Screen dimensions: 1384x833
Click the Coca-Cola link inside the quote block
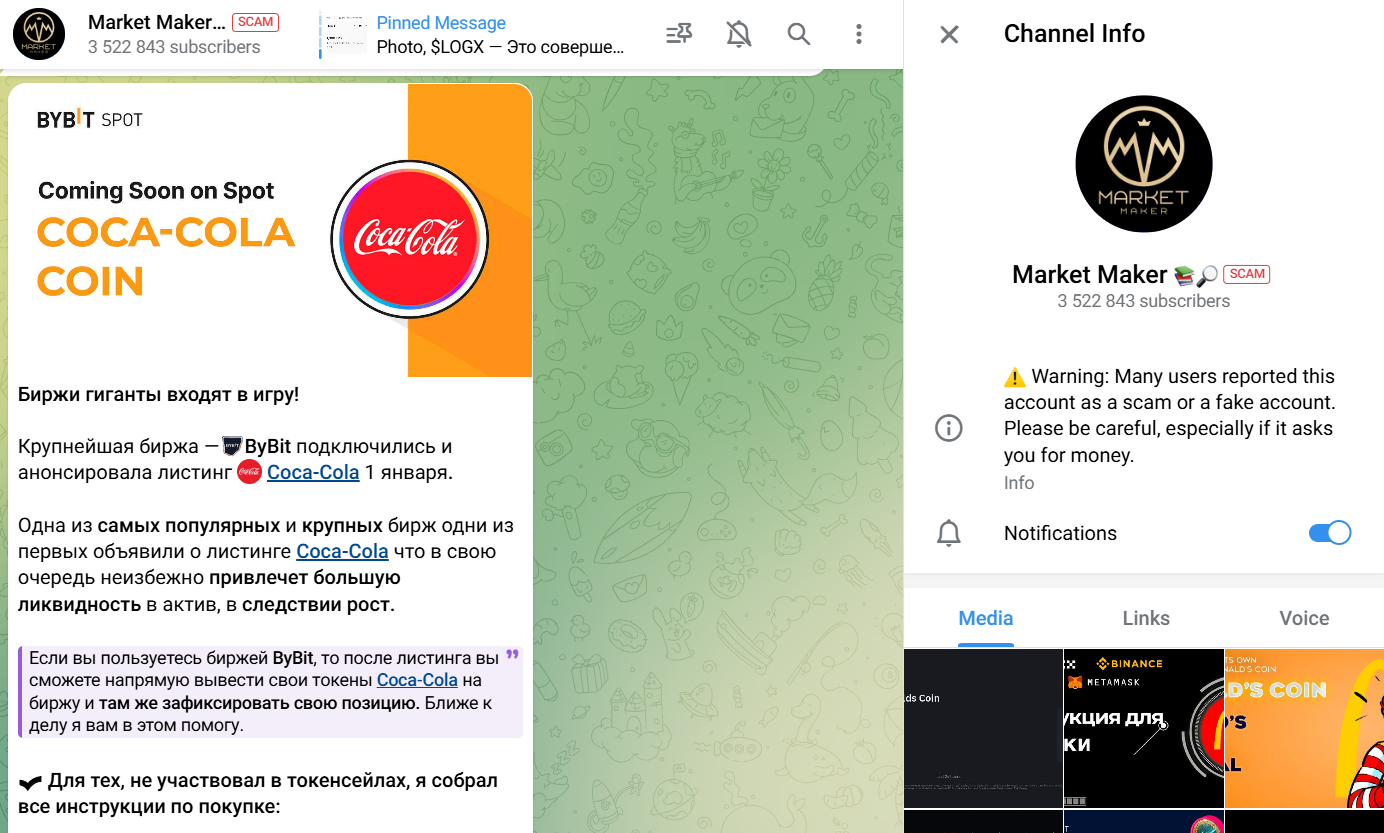point(417,680)
